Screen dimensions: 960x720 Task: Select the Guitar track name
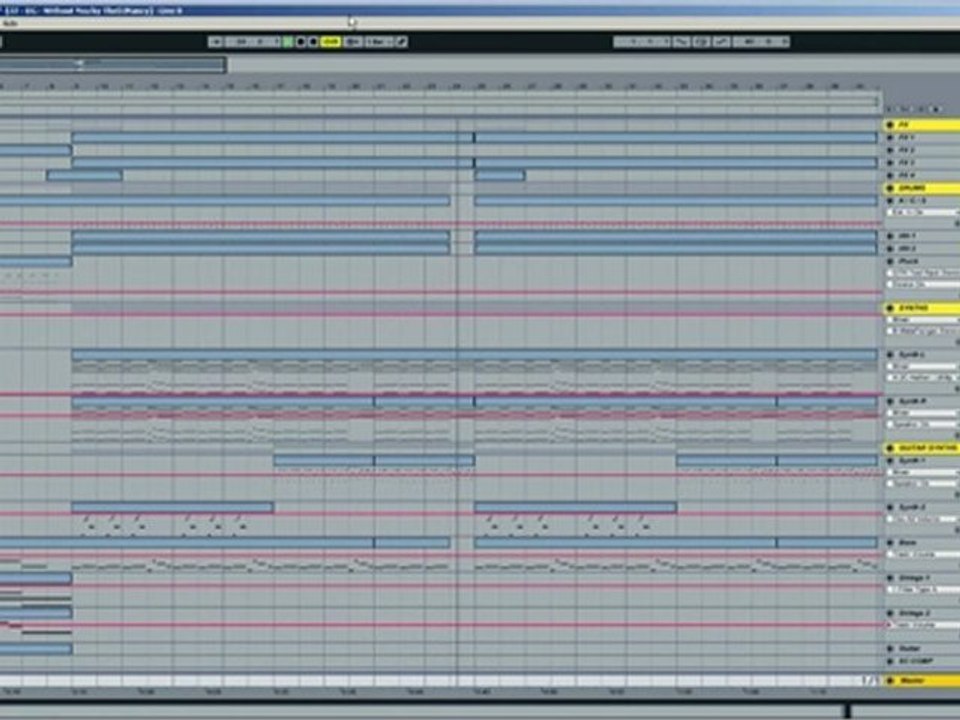click(910, 648)
